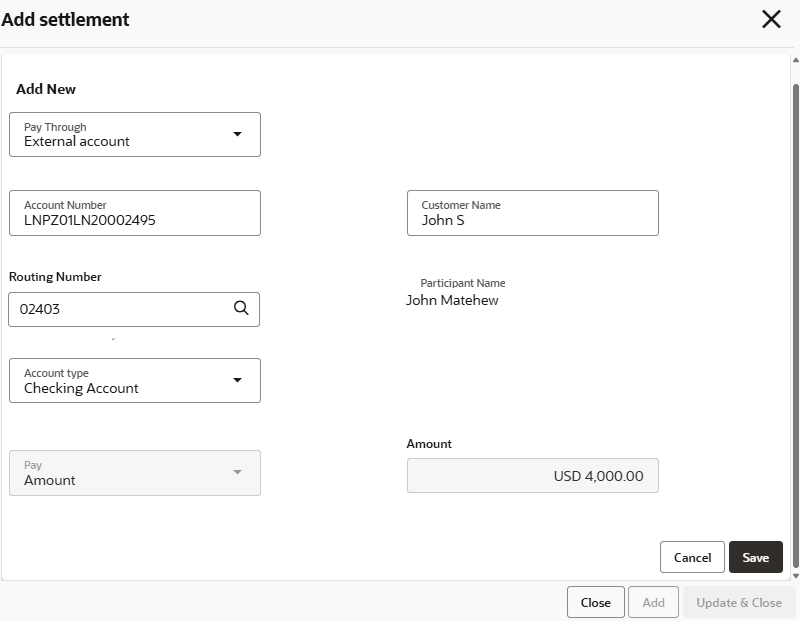Save the new settlement entry
The height and width of the screenshot is (621, 800).
755,557
